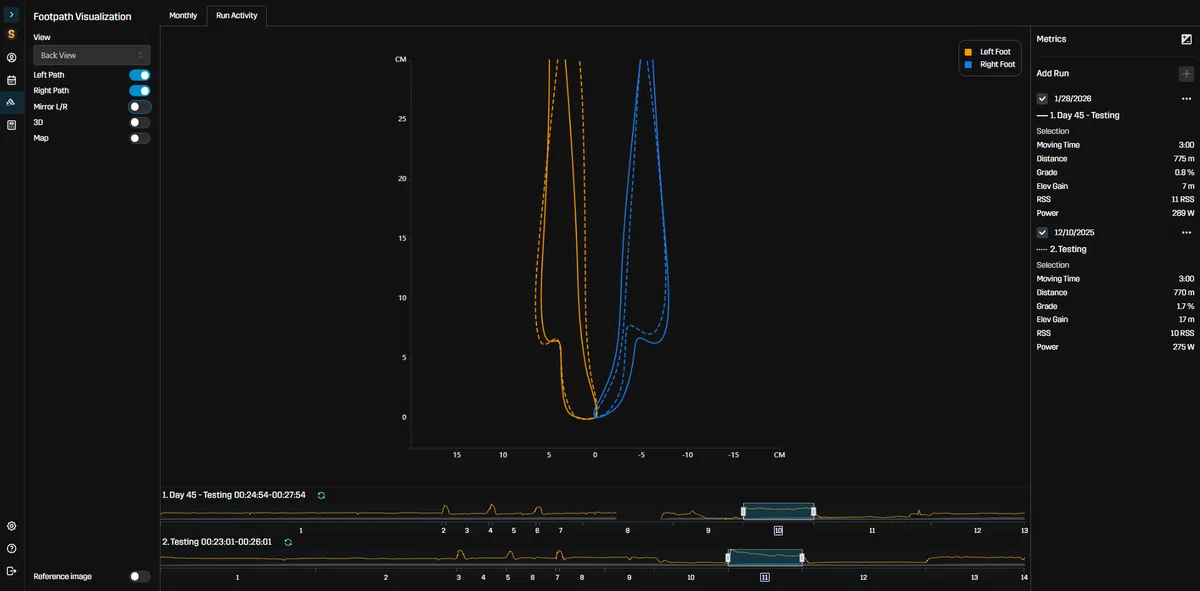Select lap 8 on Day 45 timeline

tap(628, 530)
